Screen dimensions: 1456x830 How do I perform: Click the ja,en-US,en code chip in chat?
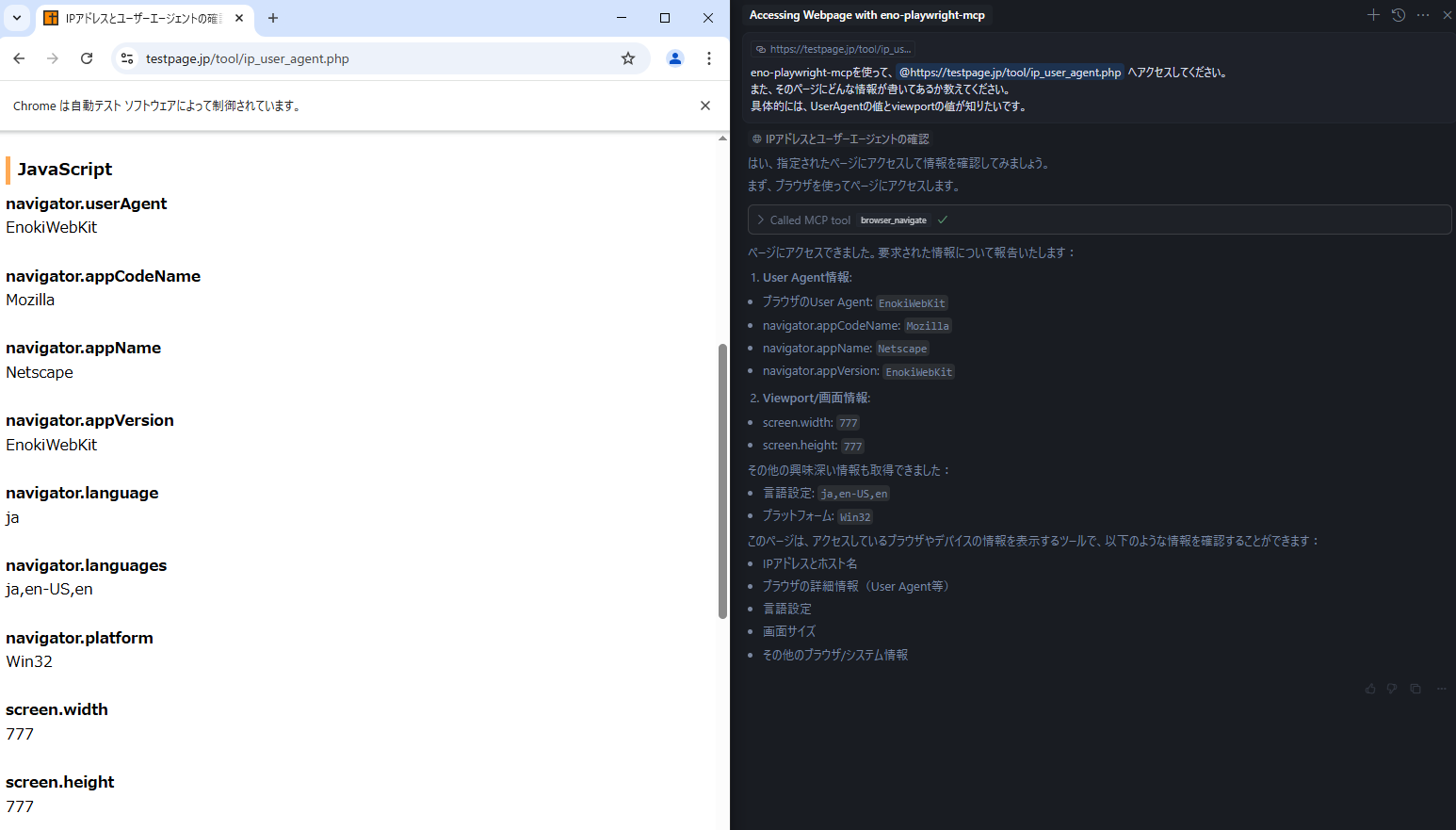tap(853, 494)
